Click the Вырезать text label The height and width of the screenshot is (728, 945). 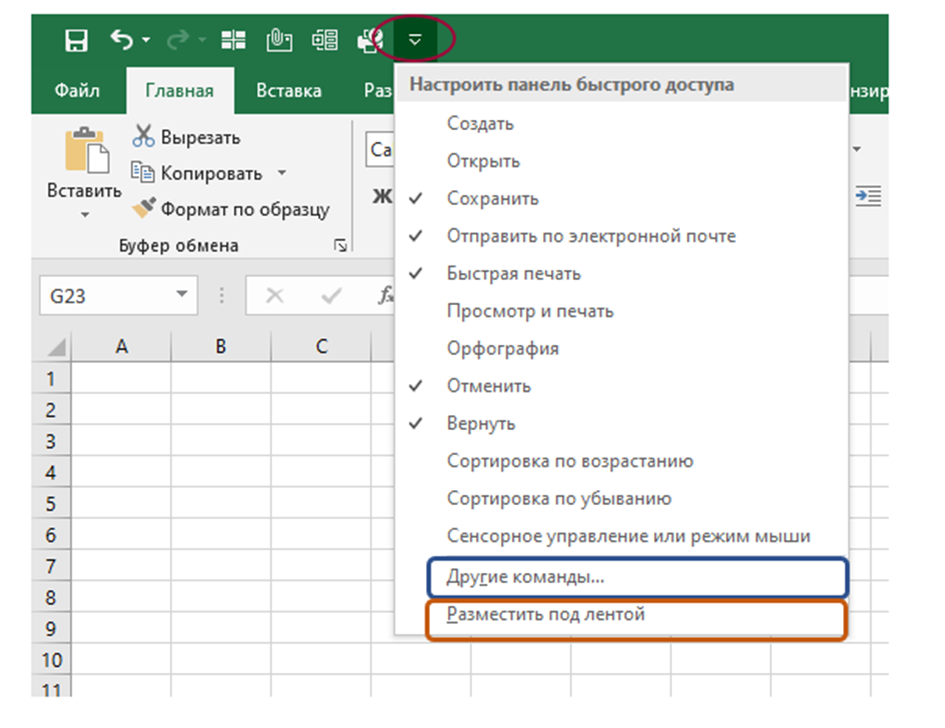201,137
